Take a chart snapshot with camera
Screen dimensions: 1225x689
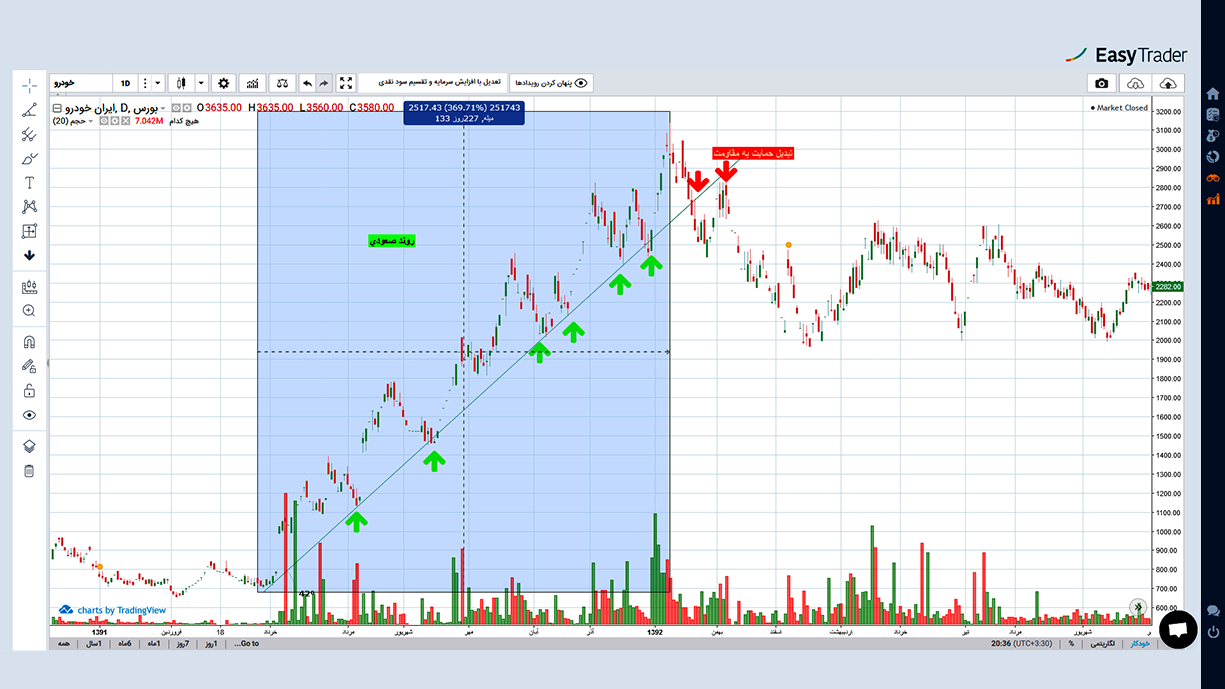point(1101,83)
